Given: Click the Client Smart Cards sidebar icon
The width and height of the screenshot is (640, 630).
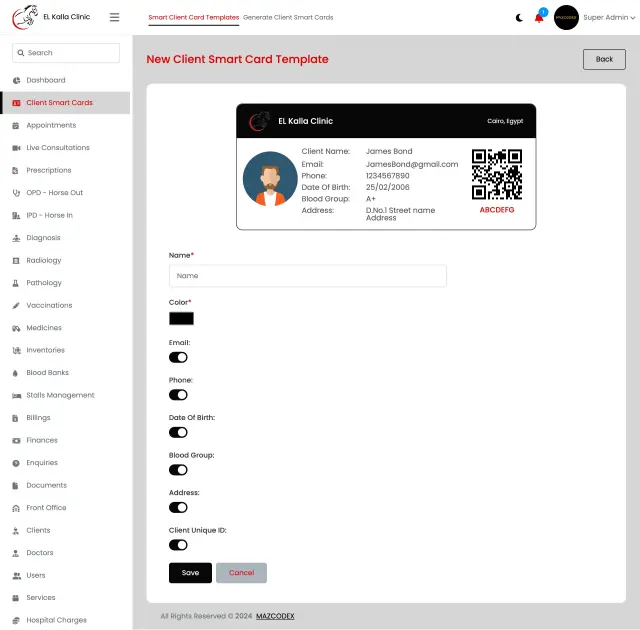Looking at the screenshot, I should coord(16,103).
